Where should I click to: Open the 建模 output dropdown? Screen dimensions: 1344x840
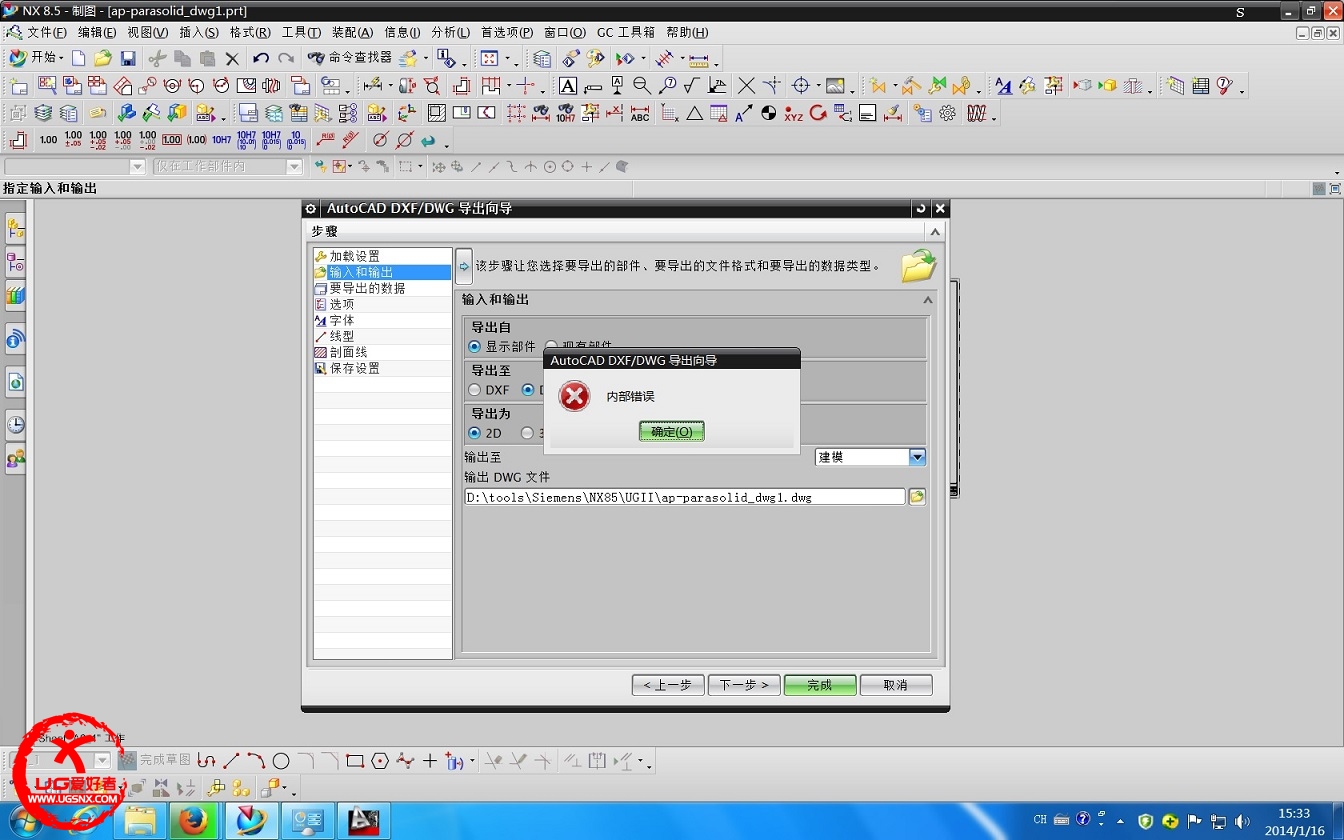(x=917, y=457)
